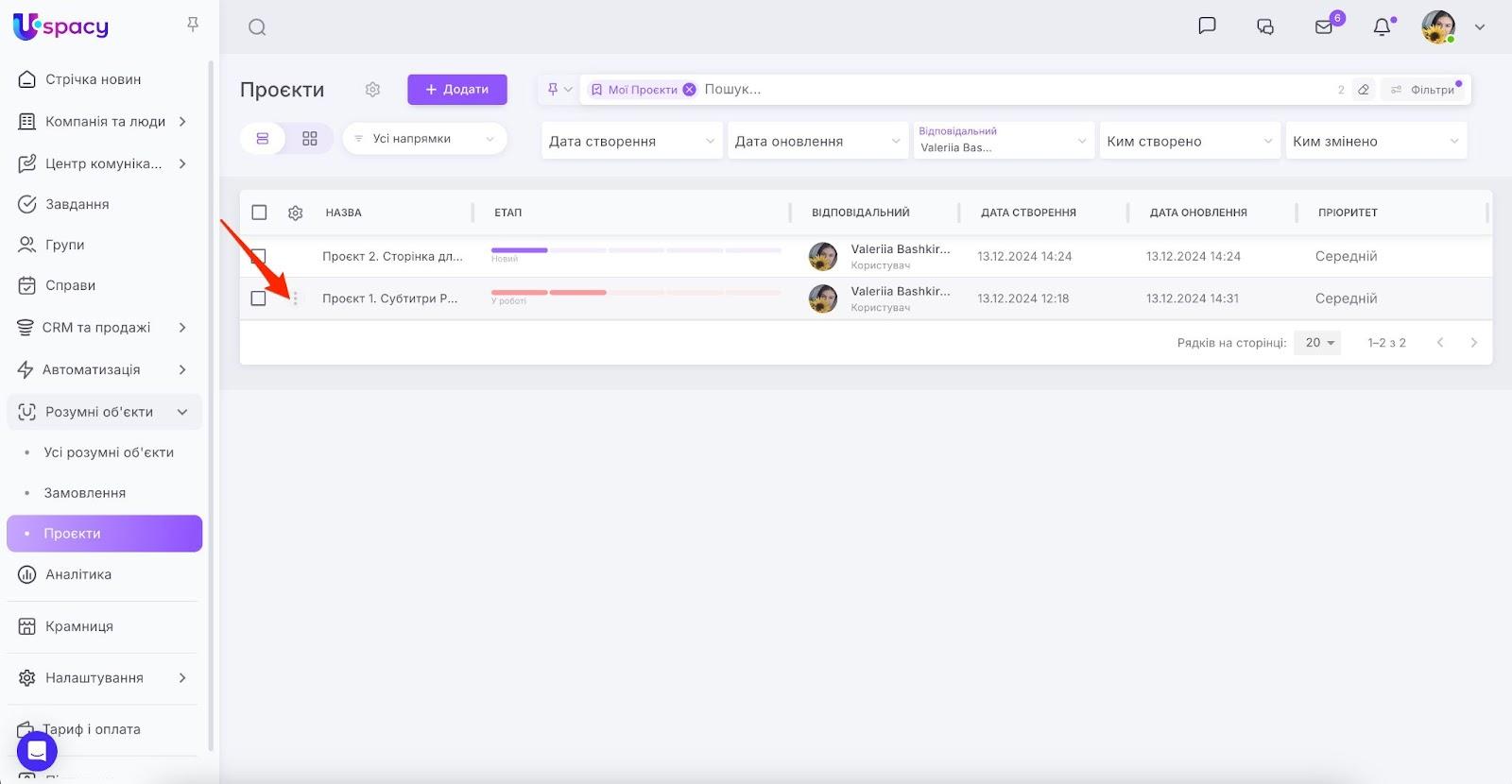This screenshot has height=784, width=1512.
Task: Open the Фільтри button
Action: 1424,90
